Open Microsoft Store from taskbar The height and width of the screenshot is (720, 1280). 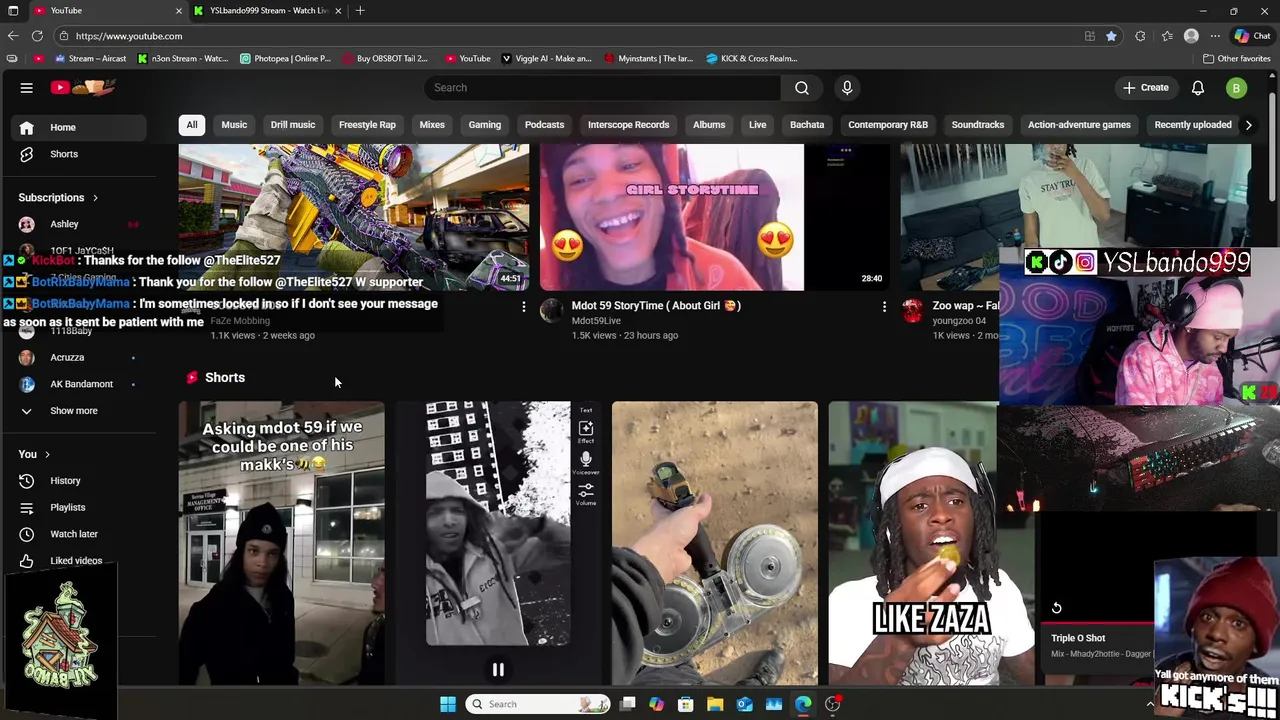click(686, 704)
